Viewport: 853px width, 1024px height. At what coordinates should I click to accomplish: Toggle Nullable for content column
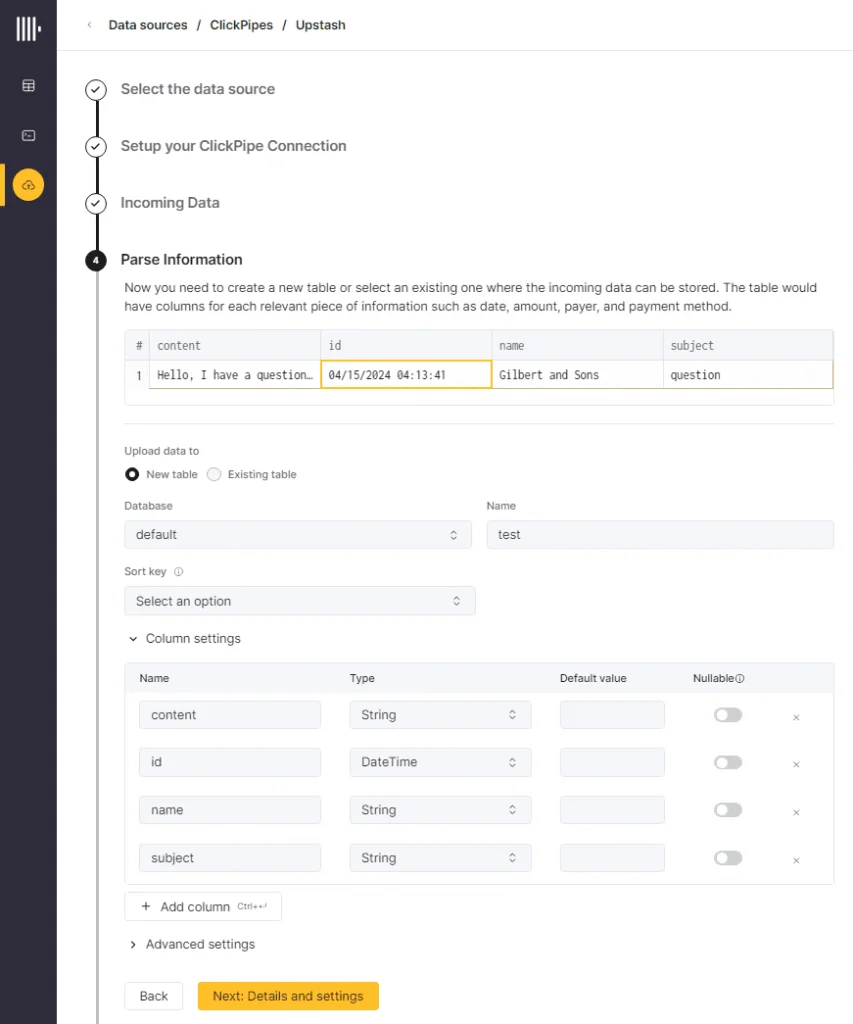click(x=728, y=715)
